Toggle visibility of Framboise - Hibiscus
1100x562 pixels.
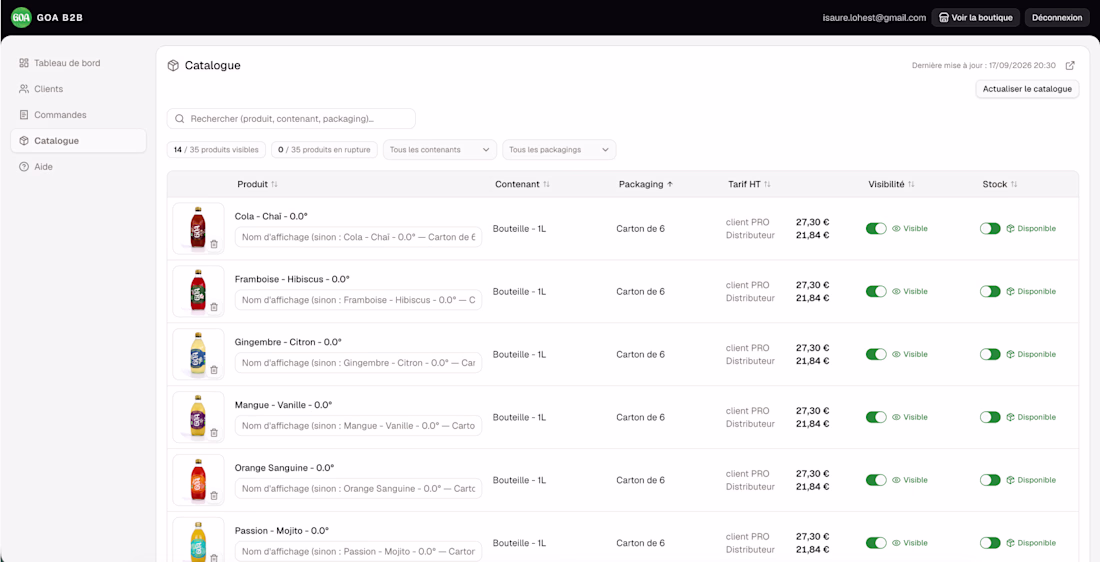click(876, 291)
